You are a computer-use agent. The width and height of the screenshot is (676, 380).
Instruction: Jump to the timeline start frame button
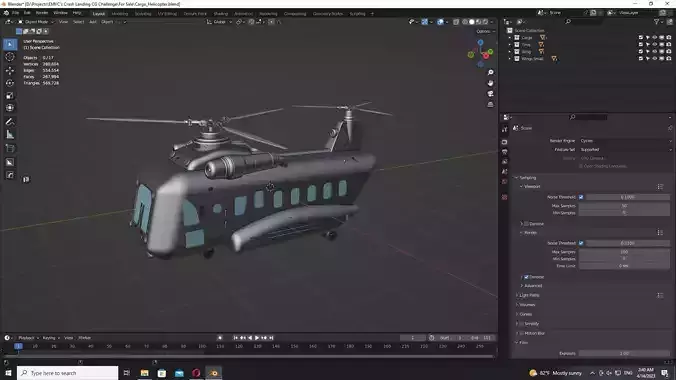tap(235, 338)
